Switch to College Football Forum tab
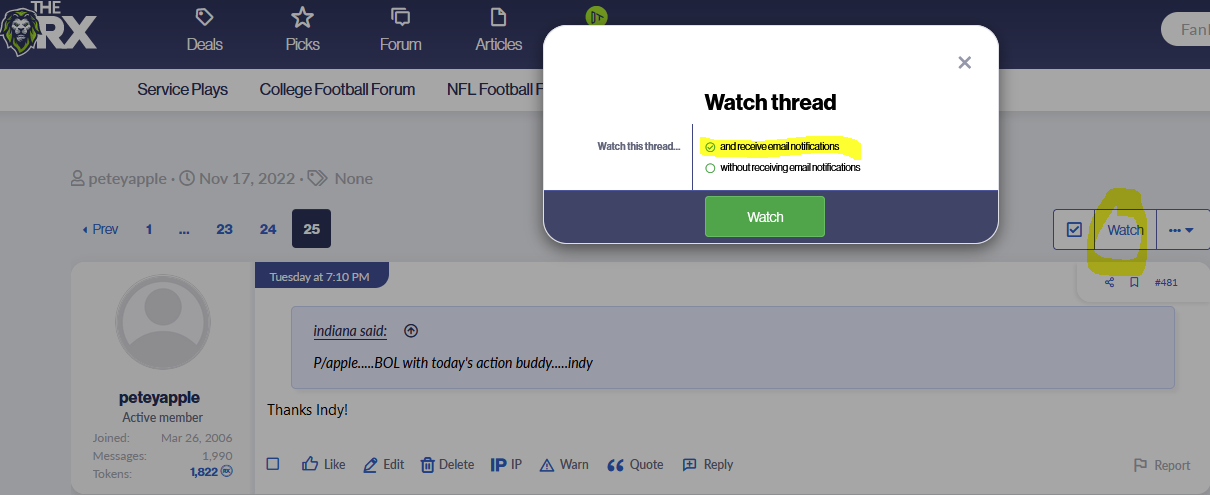This screenshot has height=495, width=1210. 337,89
